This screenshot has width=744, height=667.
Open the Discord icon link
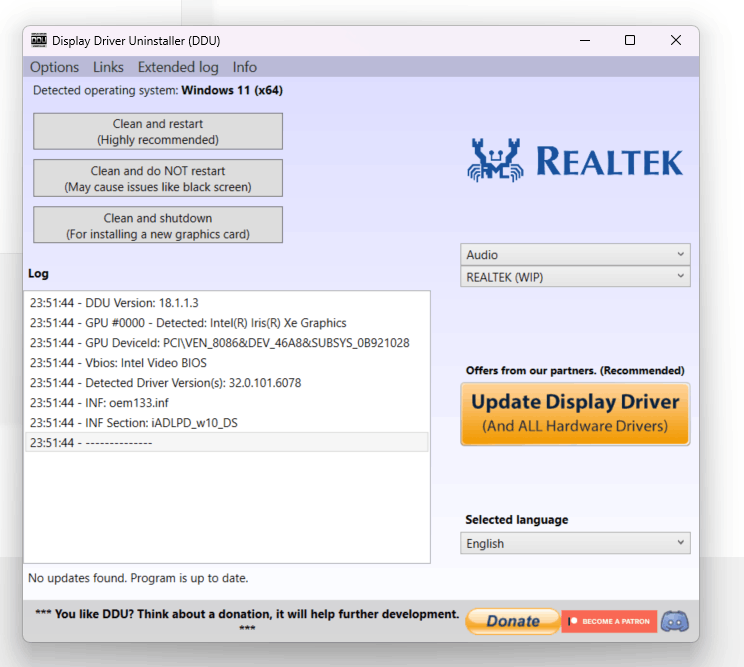click(675, 621)
